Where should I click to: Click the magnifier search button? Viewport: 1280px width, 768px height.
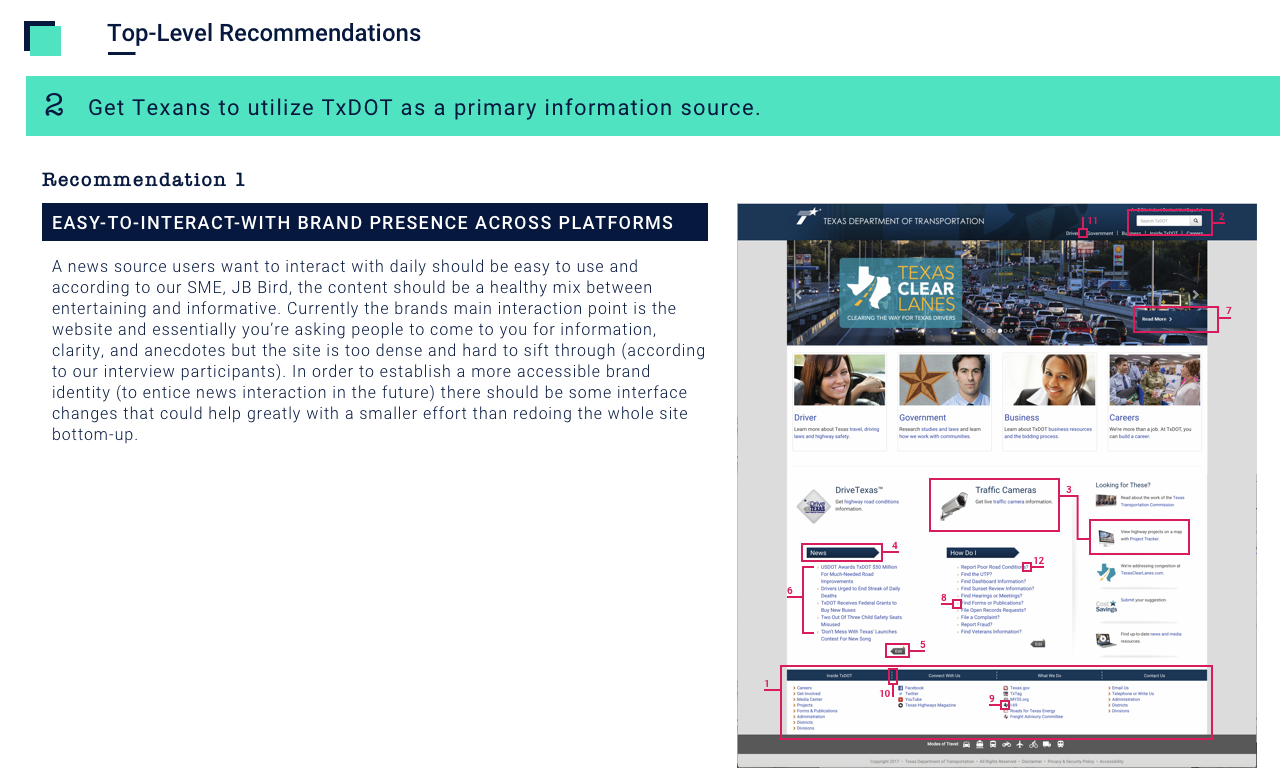click(x=1196, y=220)
